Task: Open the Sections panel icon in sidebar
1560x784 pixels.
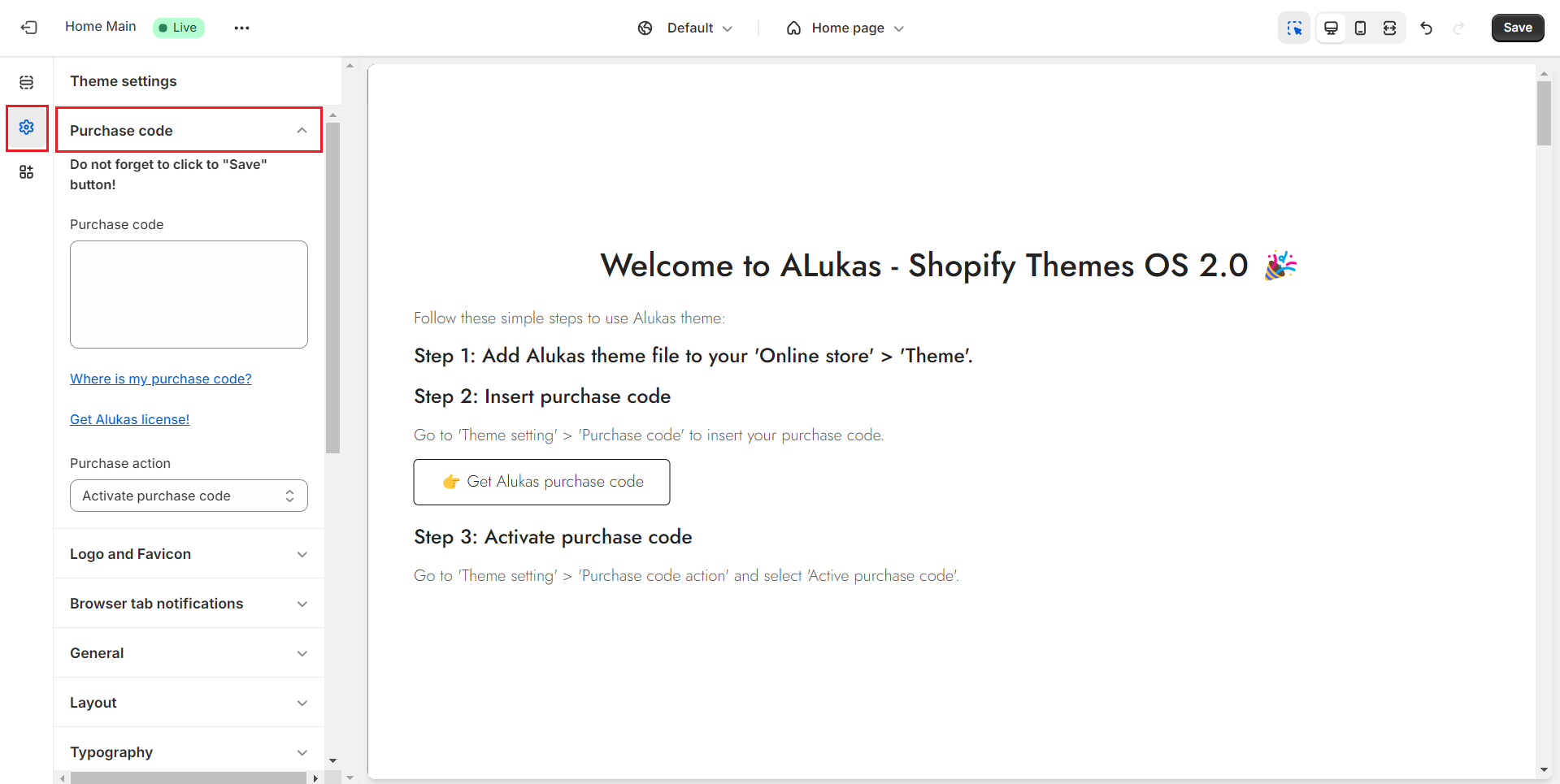Action: tap(27, 82)
